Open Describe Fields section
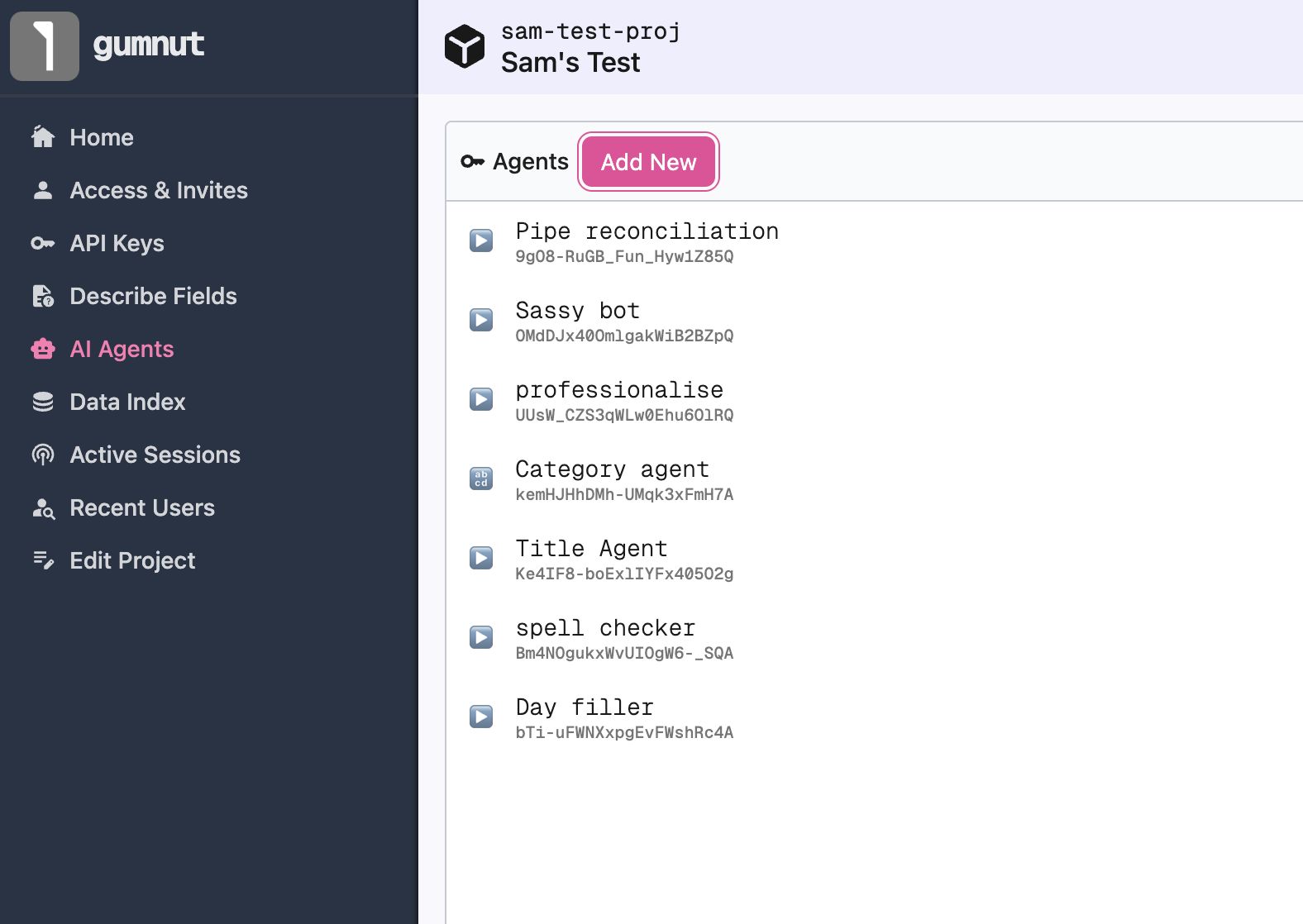 153,296
